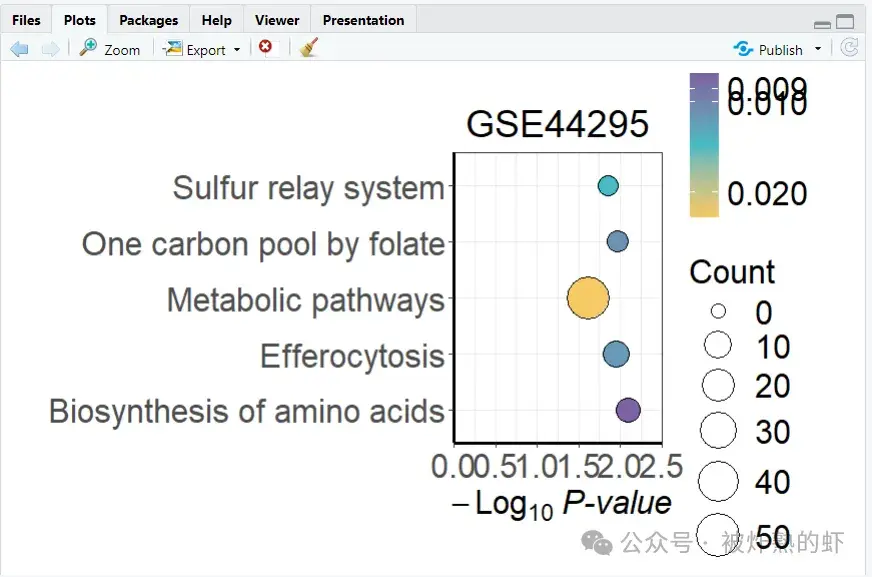This screenshot has width=872, height=577.
Task: Maximize the Plots pane
Action: pyautogui.click(x=845, y=22)
